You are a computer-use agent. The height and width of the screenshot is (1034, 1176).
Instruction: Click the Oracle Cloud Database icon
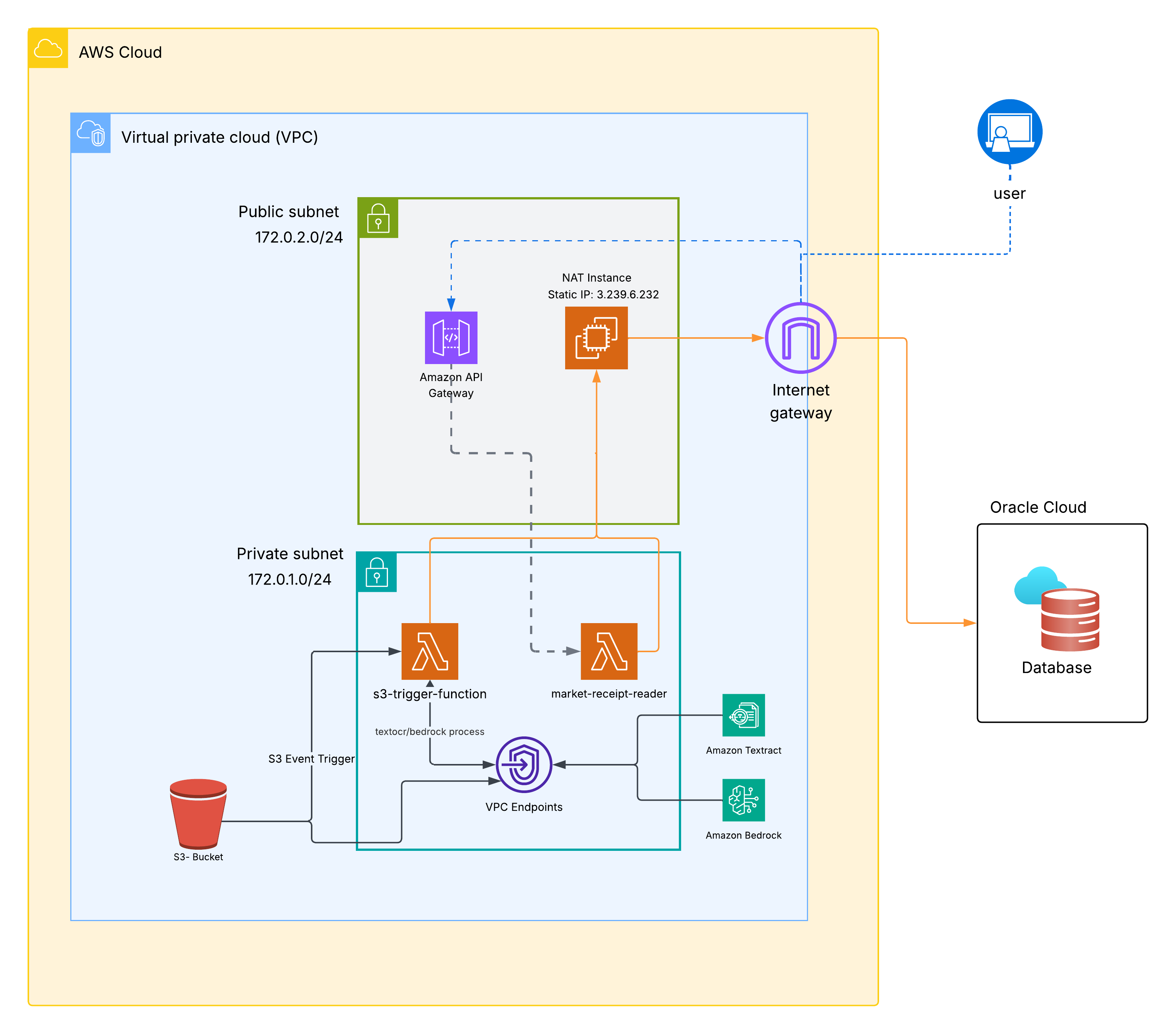point(1057,609)
